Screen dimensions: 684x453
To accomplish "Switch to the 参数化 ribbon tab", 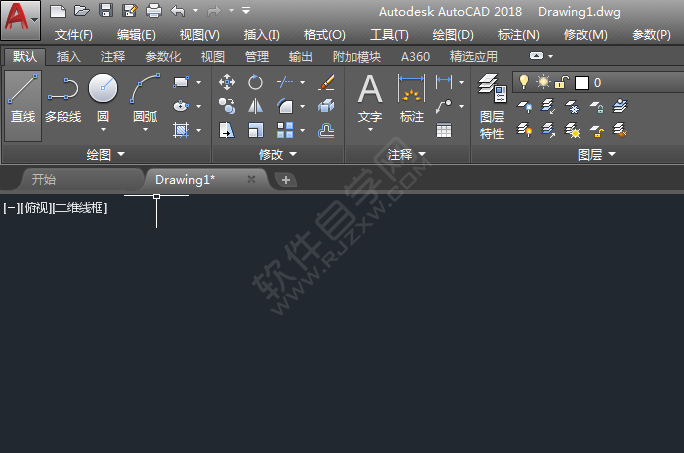I will [163, 56].
